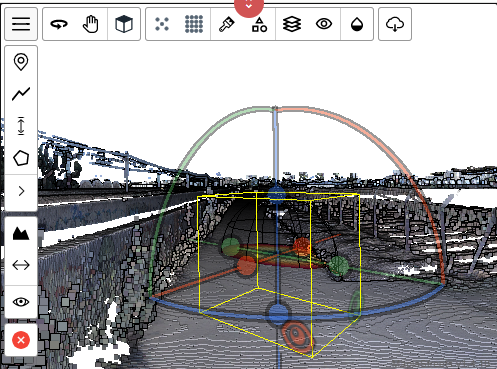Click the right green sphere handle
The image size is (497, 369).
coord(338,266)
